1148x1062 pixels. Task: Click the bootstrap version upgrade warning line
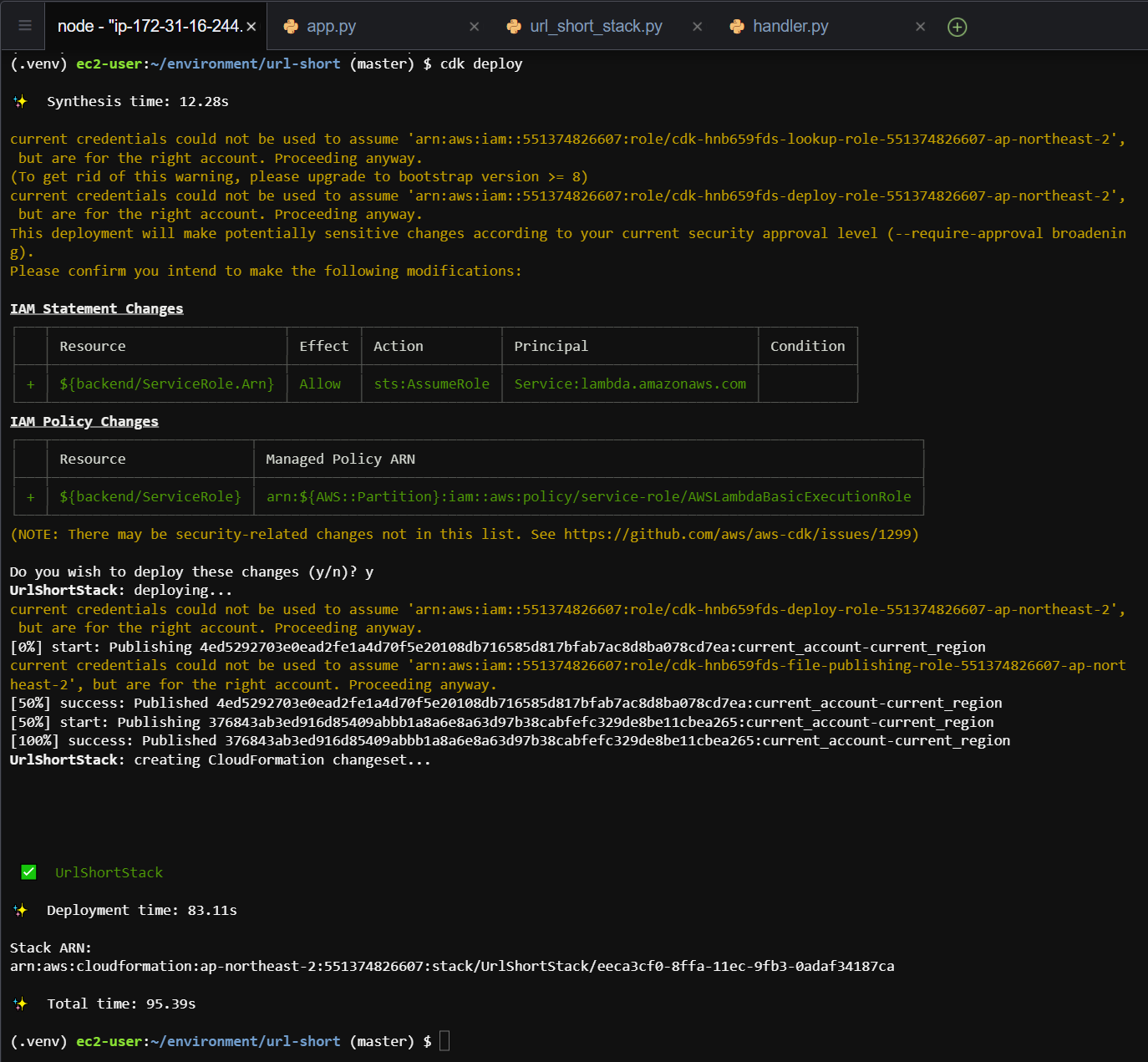pos(299,176)
